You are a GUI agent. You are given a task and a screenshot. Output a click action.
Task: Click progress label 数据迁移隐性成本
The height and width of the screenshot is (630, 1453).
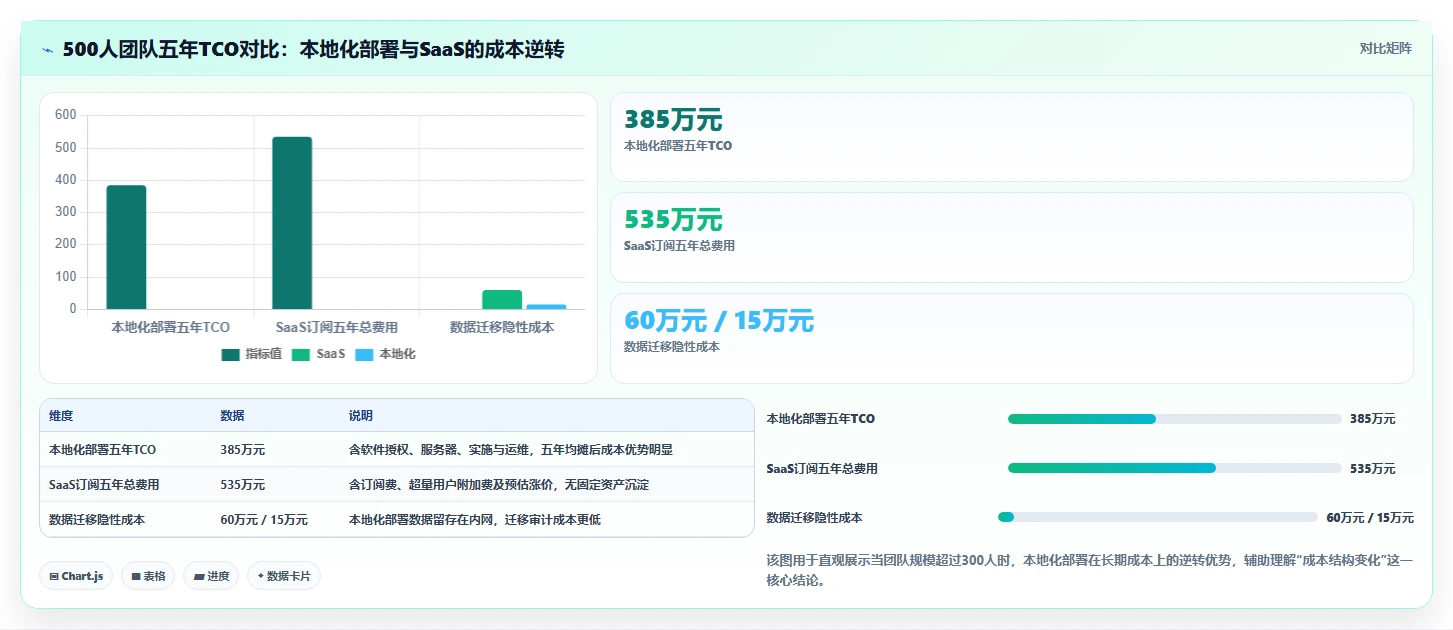coord(814,518)
